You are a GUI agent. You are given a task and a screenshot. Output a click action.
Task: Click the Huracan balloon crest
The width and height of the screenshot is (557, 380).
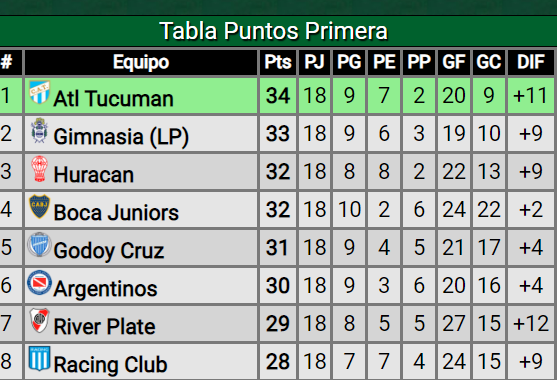click(x=39, y=169)
